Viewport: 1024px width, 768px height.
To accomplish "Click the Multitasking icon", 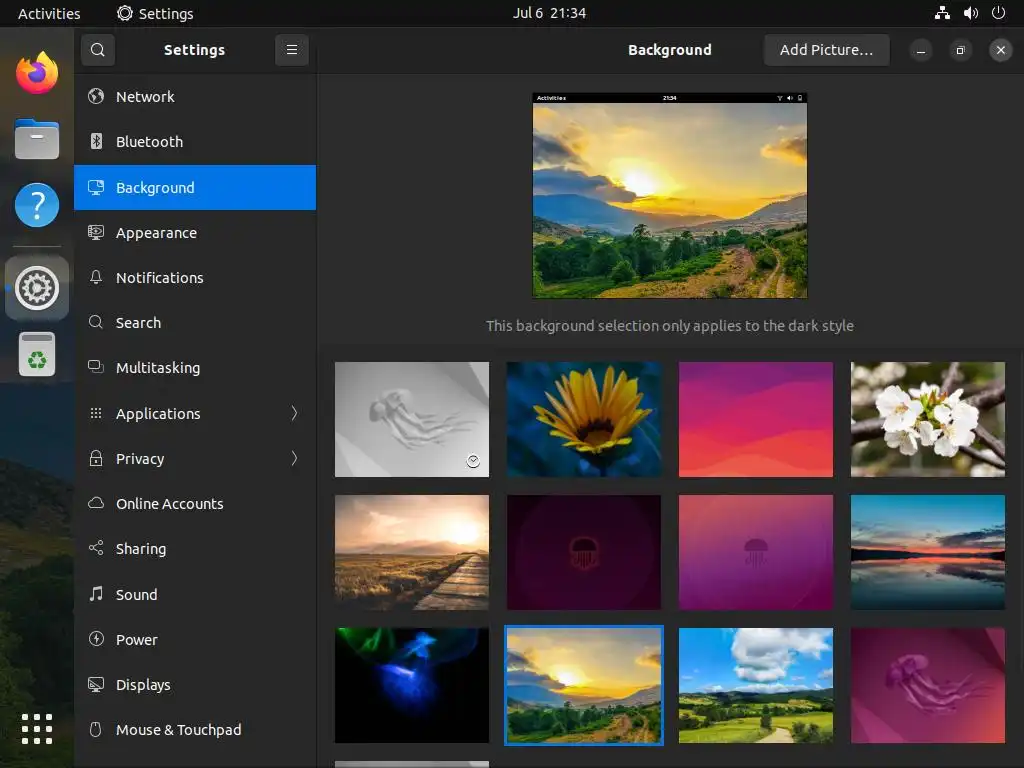I will 96,367.
